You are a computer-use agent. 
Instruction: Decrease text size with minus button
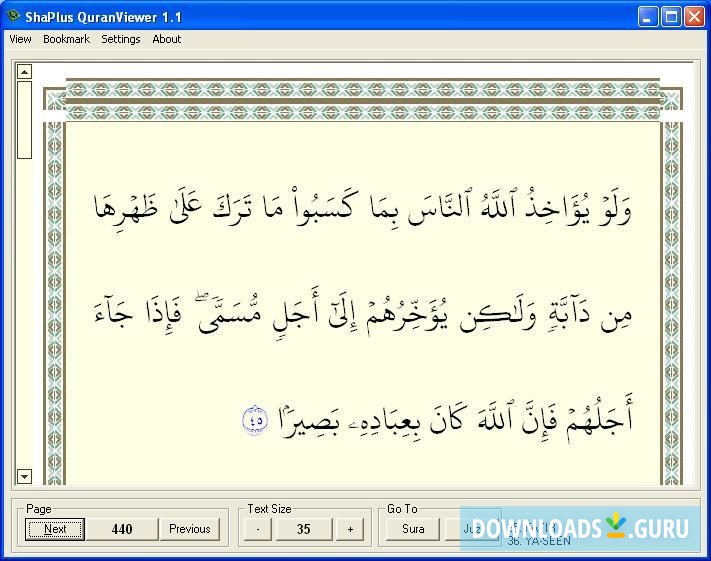[x=258, y=529]
